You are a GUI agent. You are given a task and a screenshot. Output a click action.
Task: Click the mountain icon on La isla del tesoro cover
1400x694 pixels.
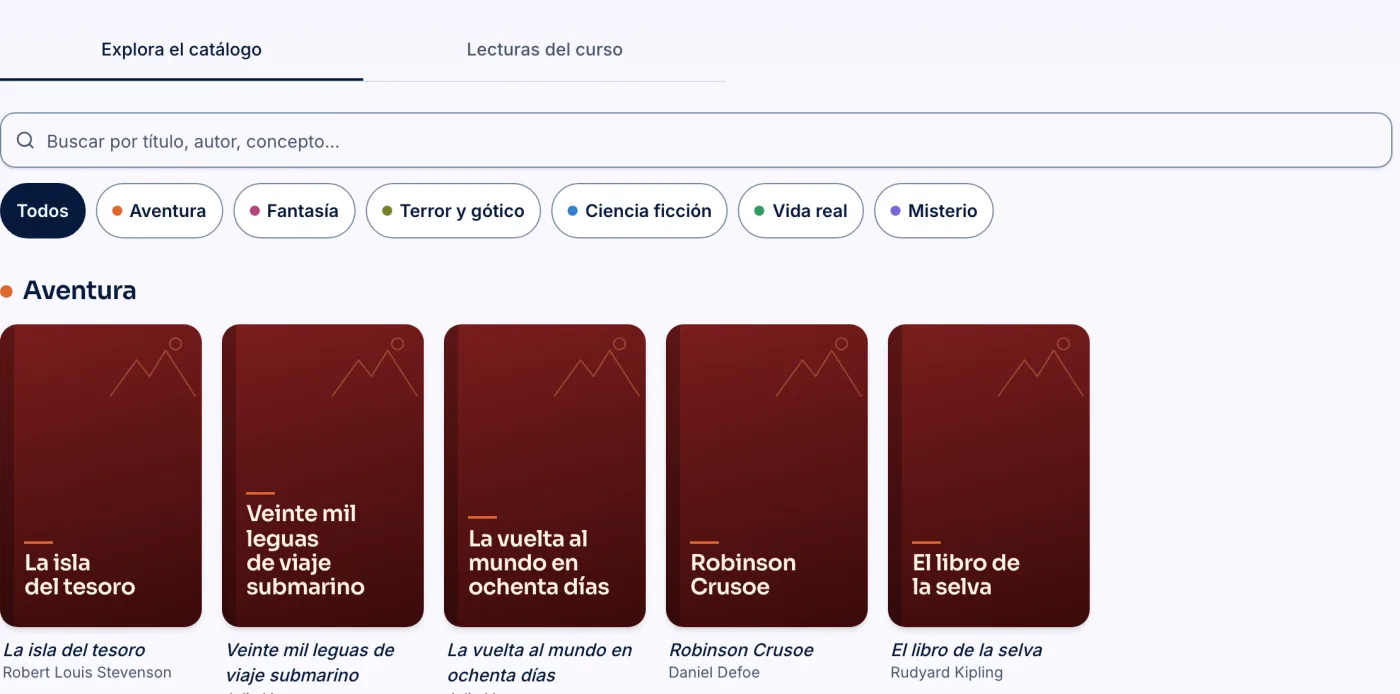tap(153, 367)
